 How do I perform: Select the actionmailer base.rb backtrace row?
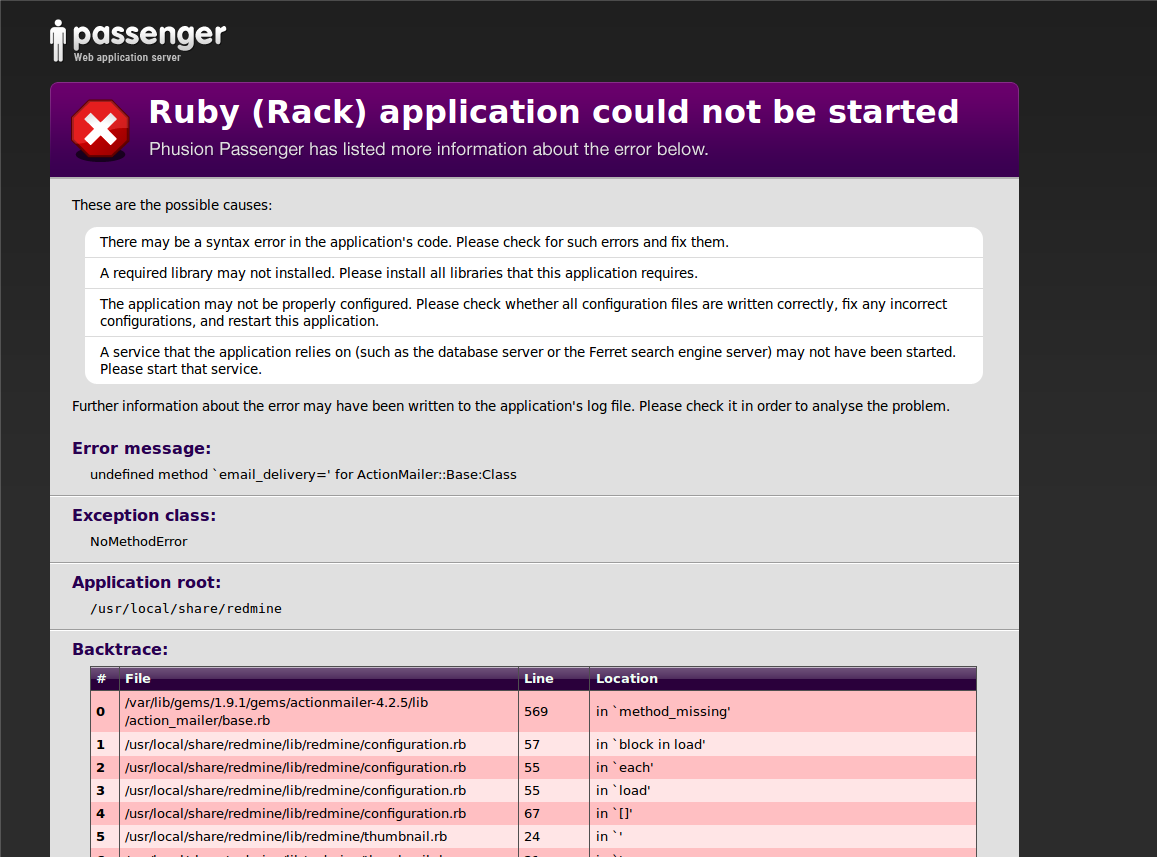tap(276, 711)
